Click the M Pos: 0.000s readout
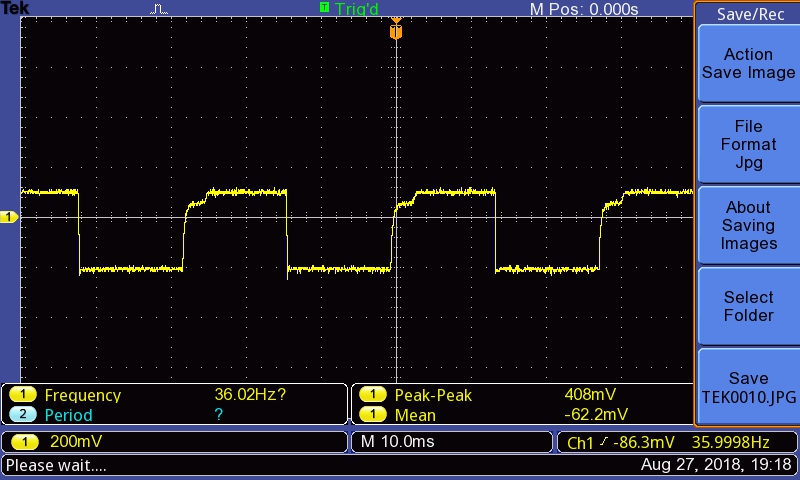This screenshot has height=480, width=800. click(x=584, y=9)
